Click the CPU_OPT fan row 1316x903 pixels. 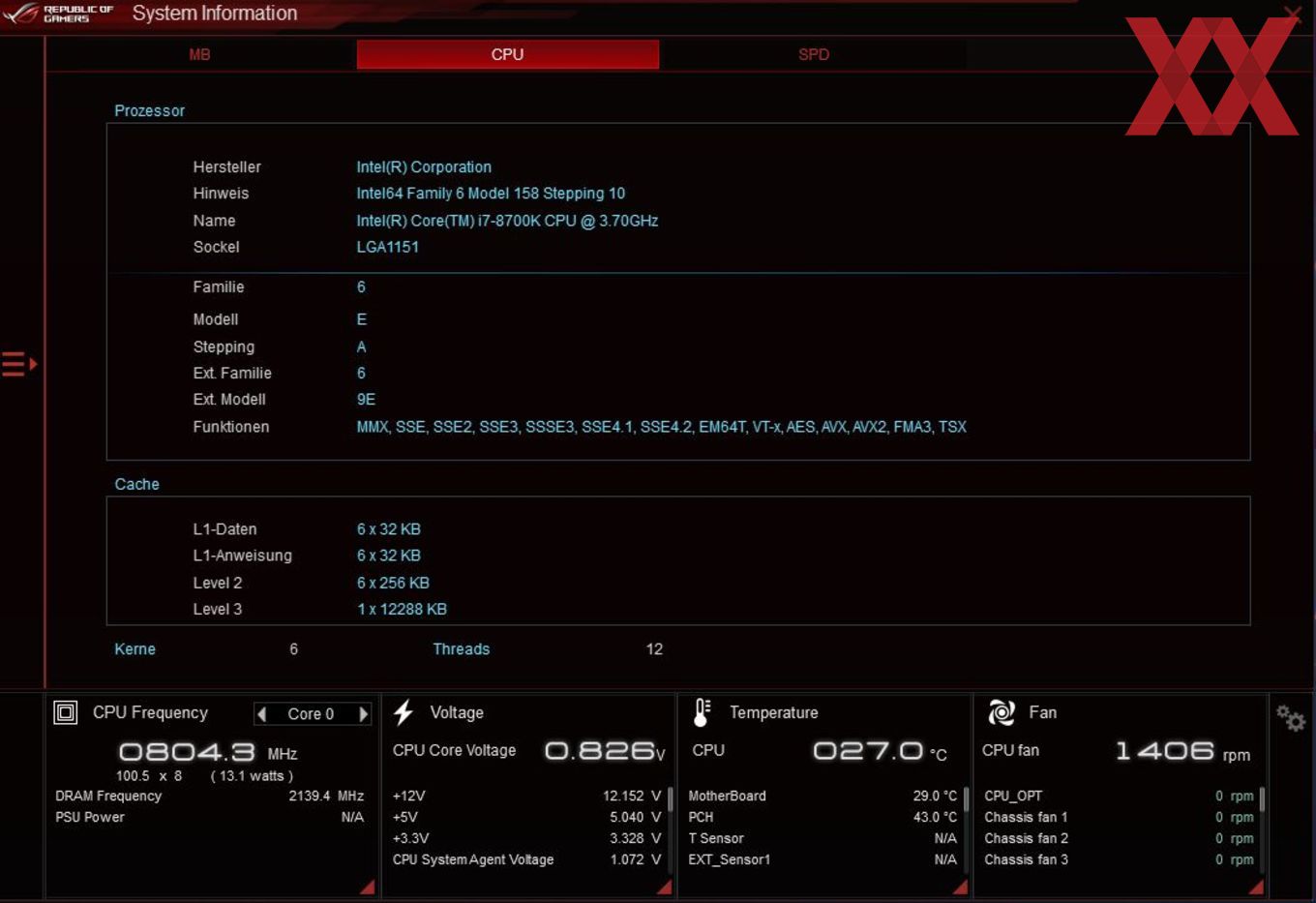pyautogui.click(x=1119, y=796)
